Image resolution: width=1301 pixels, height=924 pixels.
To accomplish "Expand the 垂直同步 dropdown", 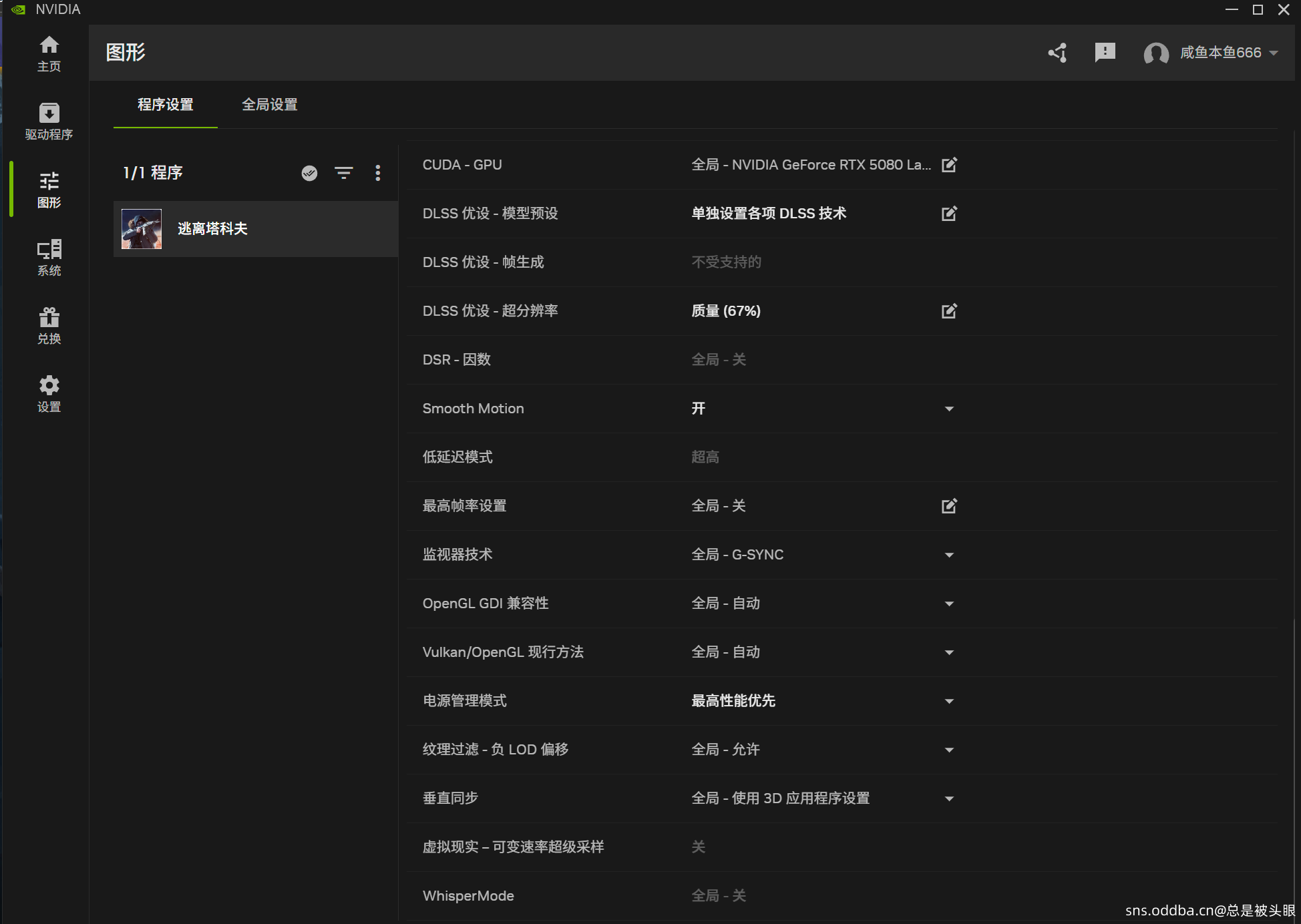I will [x=949, y=798].
